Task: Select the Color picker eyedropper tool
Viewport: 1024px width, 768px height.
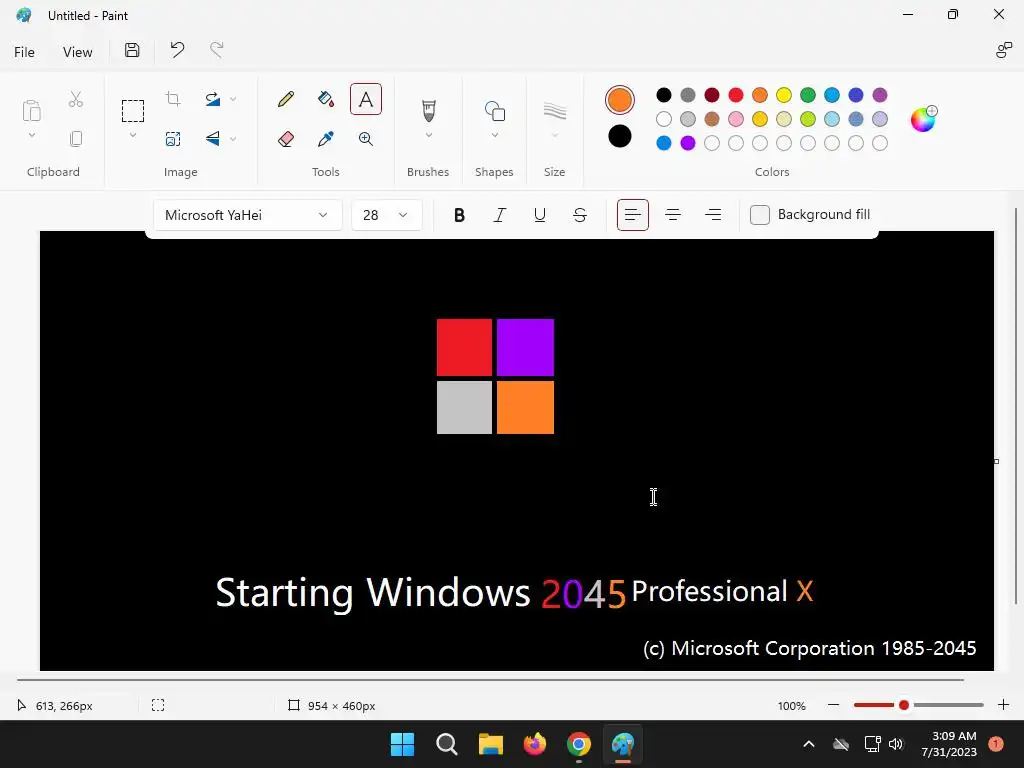Action: coord(325,138)
